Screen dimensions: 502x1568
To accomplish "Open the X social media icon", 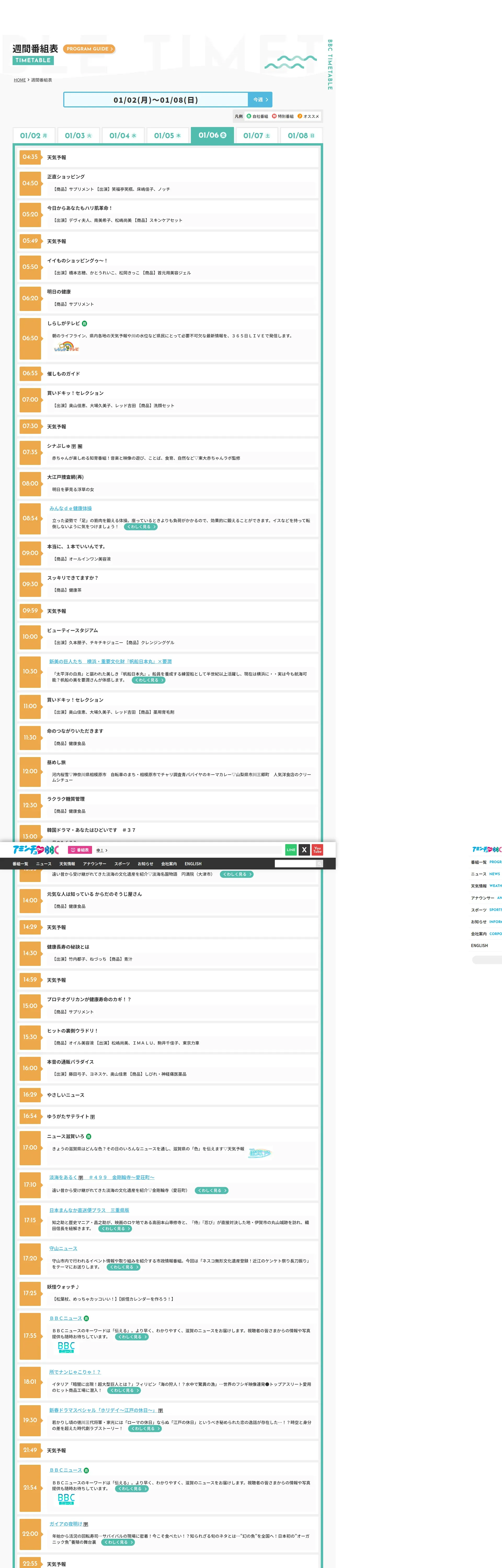I will [304, 850].
